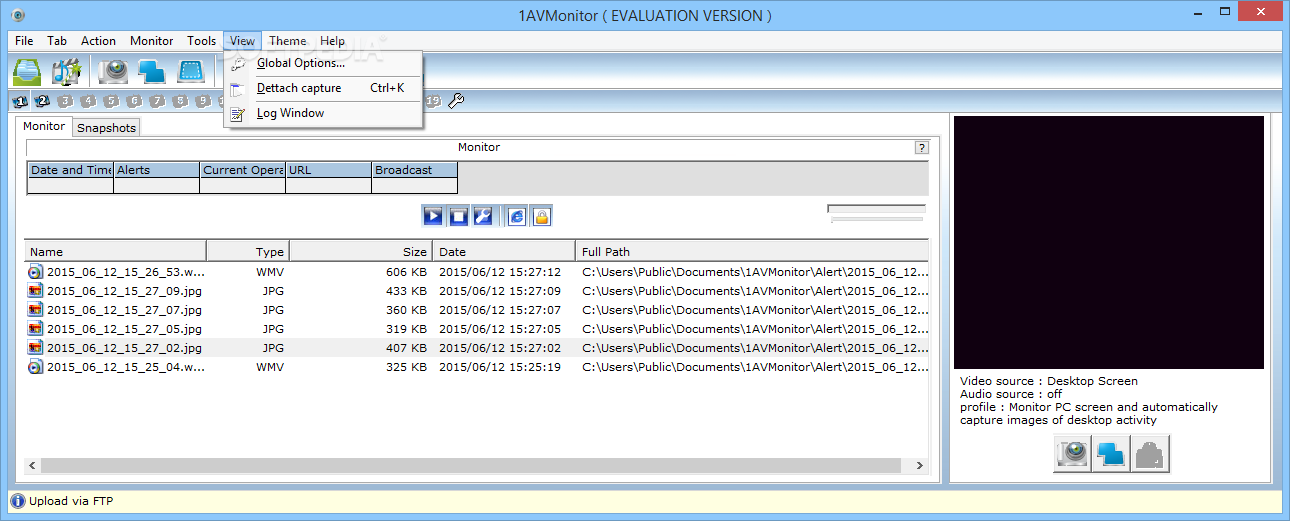Stop monitoring with the stop button
Image resolution: width=1290 pixels, height=521 pixels.
pyautogui.click(x=458, y=216)
